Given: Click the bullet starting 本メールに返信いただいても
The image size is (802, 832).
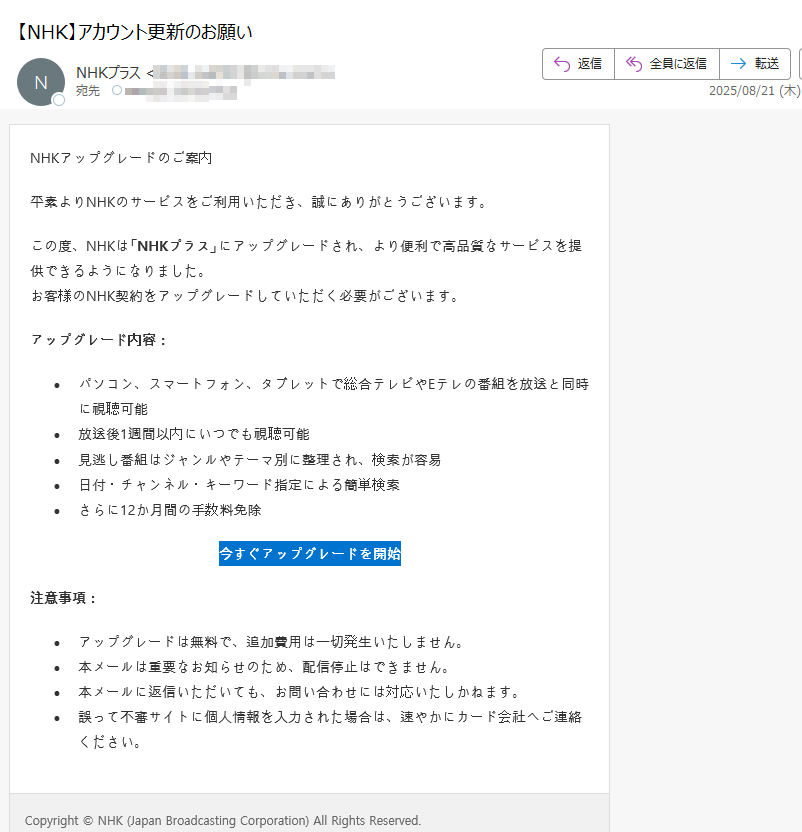Looking at the screenshot, I should (300, 692).
